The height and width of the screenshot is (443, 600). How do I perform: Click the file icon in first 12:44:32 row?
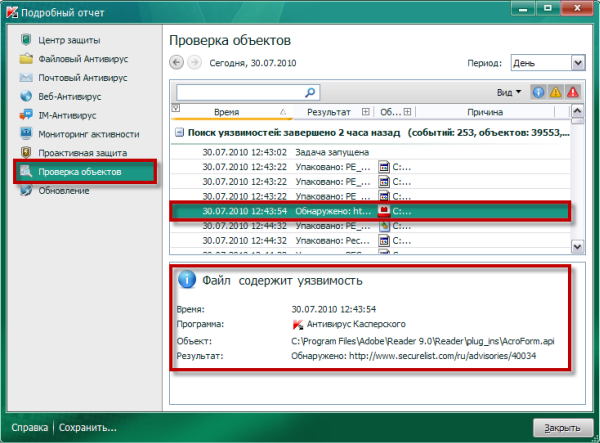coord(384,226)
